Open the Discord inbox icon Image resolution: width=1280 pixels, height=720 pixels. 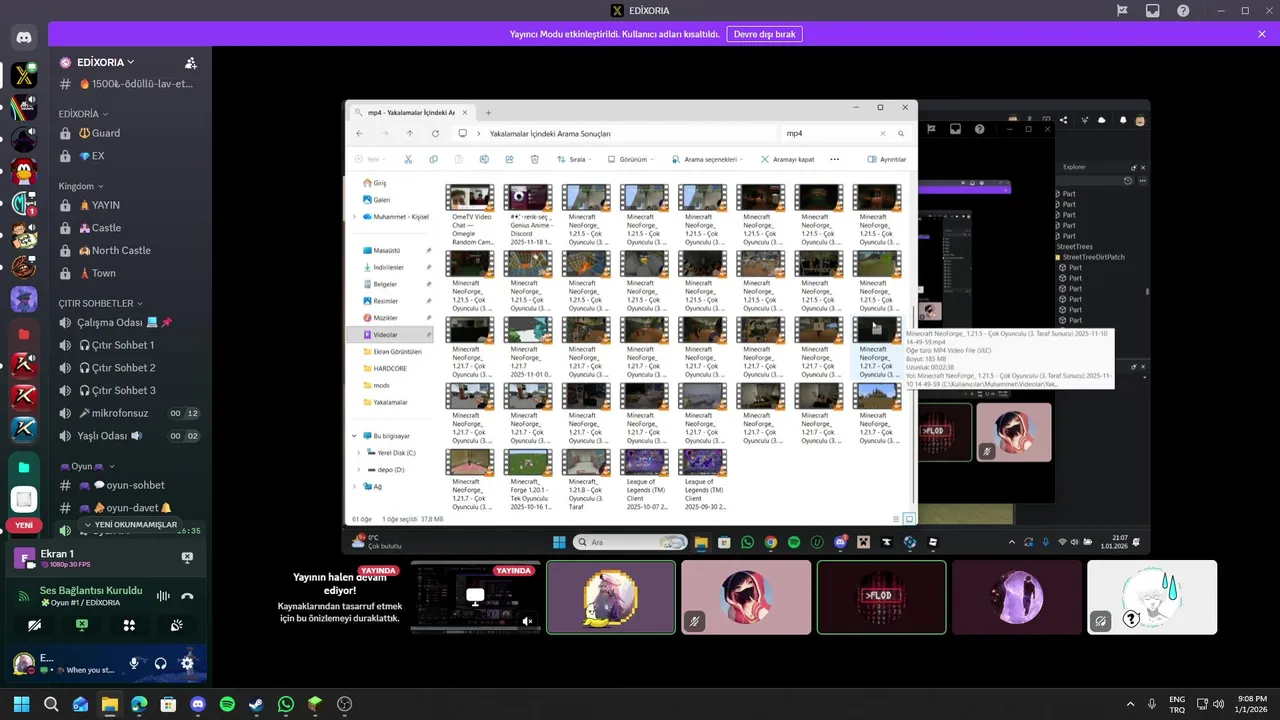click(x=1153, y=11)
